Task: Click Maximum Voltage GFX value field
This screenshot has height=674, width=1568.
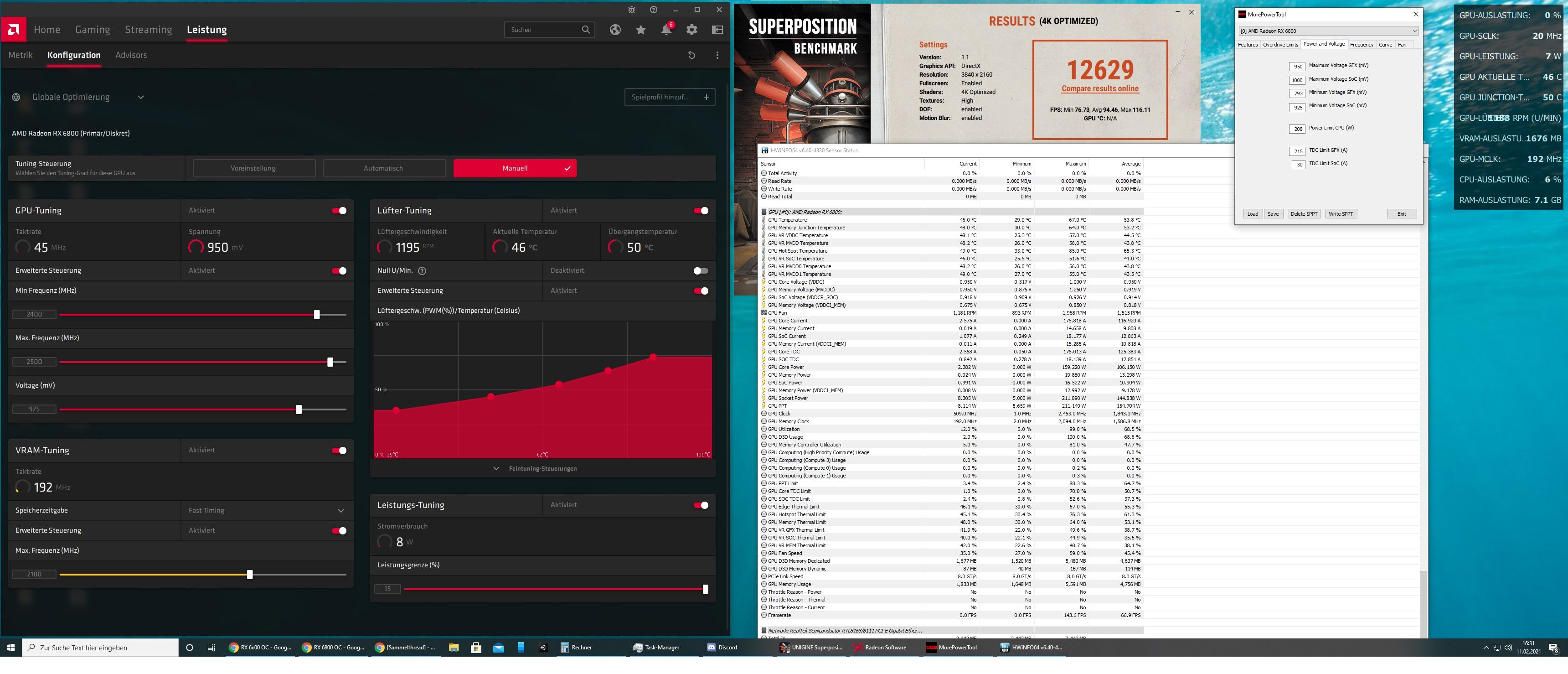Action: [1297, 67]
